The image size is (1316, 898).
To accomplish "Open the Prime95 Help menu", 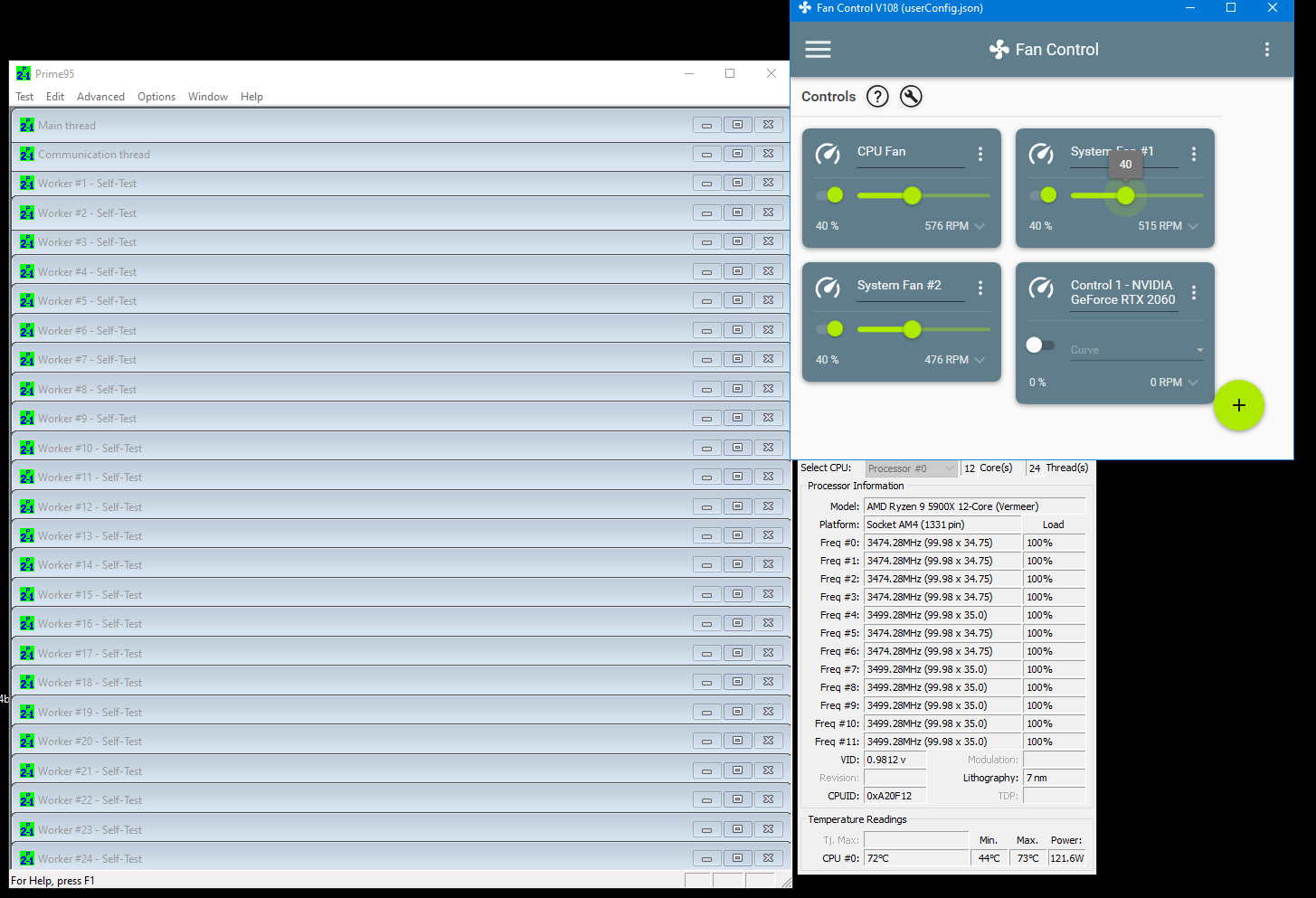I will [251, 97].
